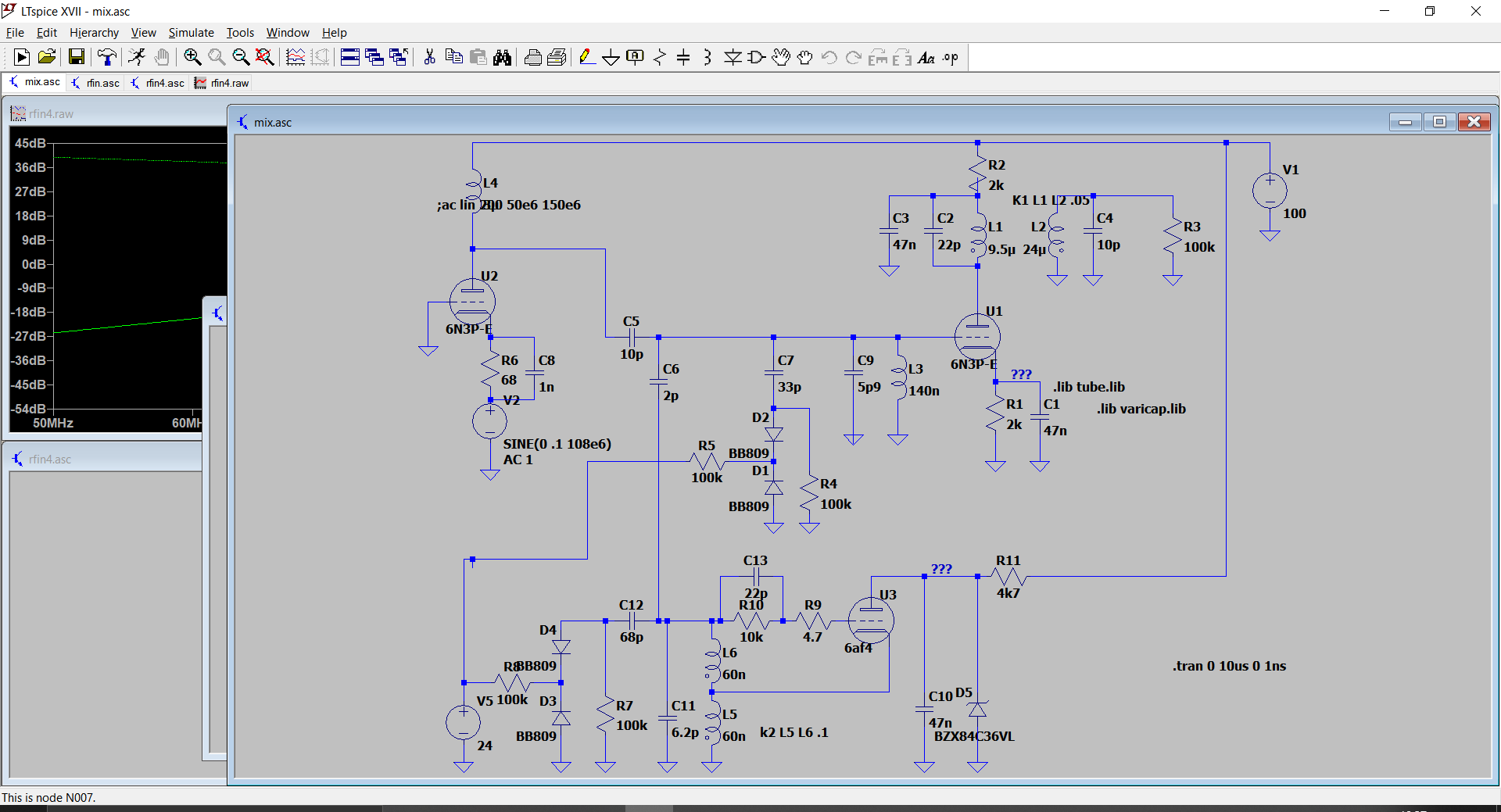Viewport: 1501px width, 812px height.
Task: Minimize the mix.asc child window
Action: (1405, 122)
